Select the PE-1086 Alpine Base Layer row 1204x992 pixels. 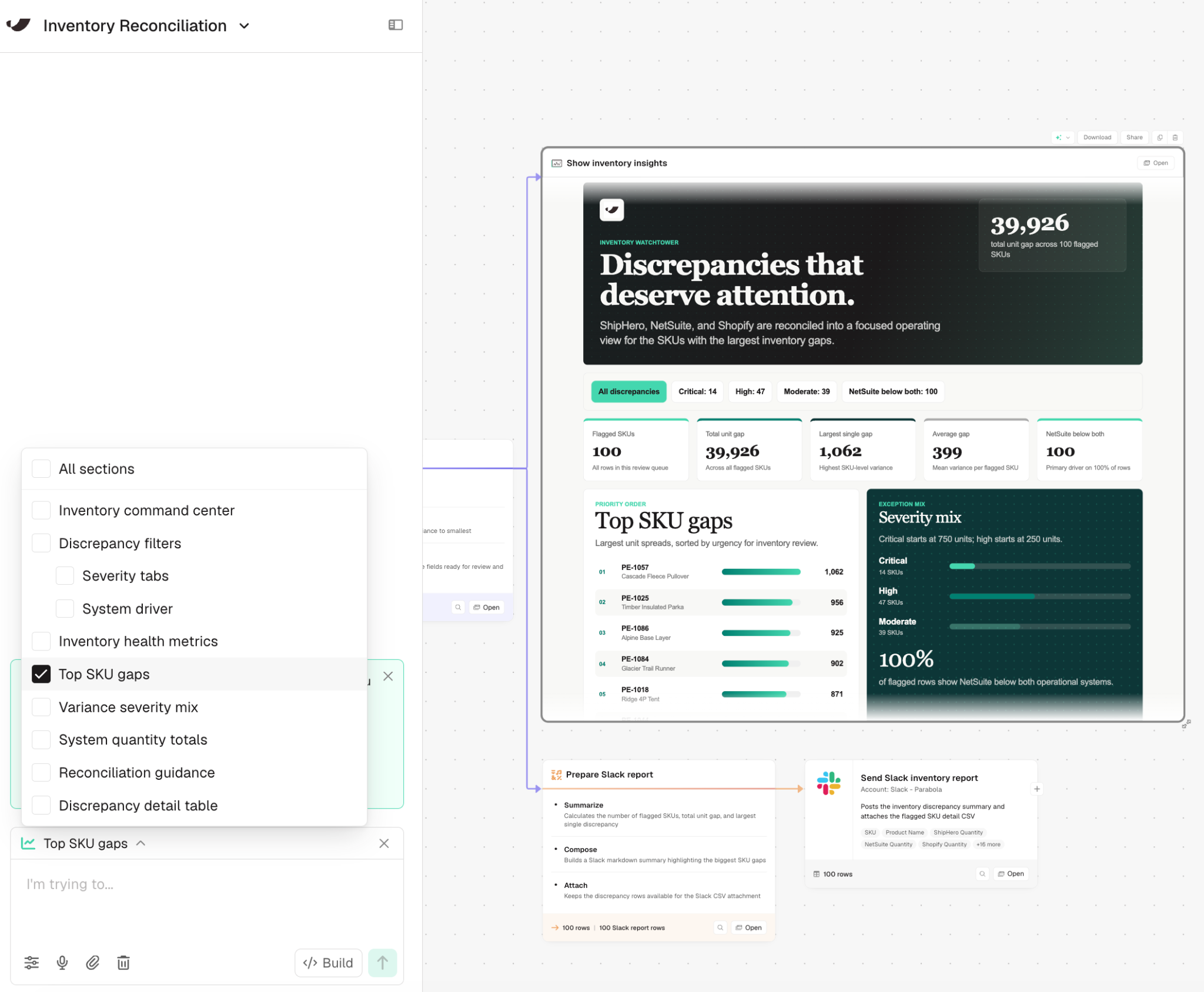(x=721, y=633)
